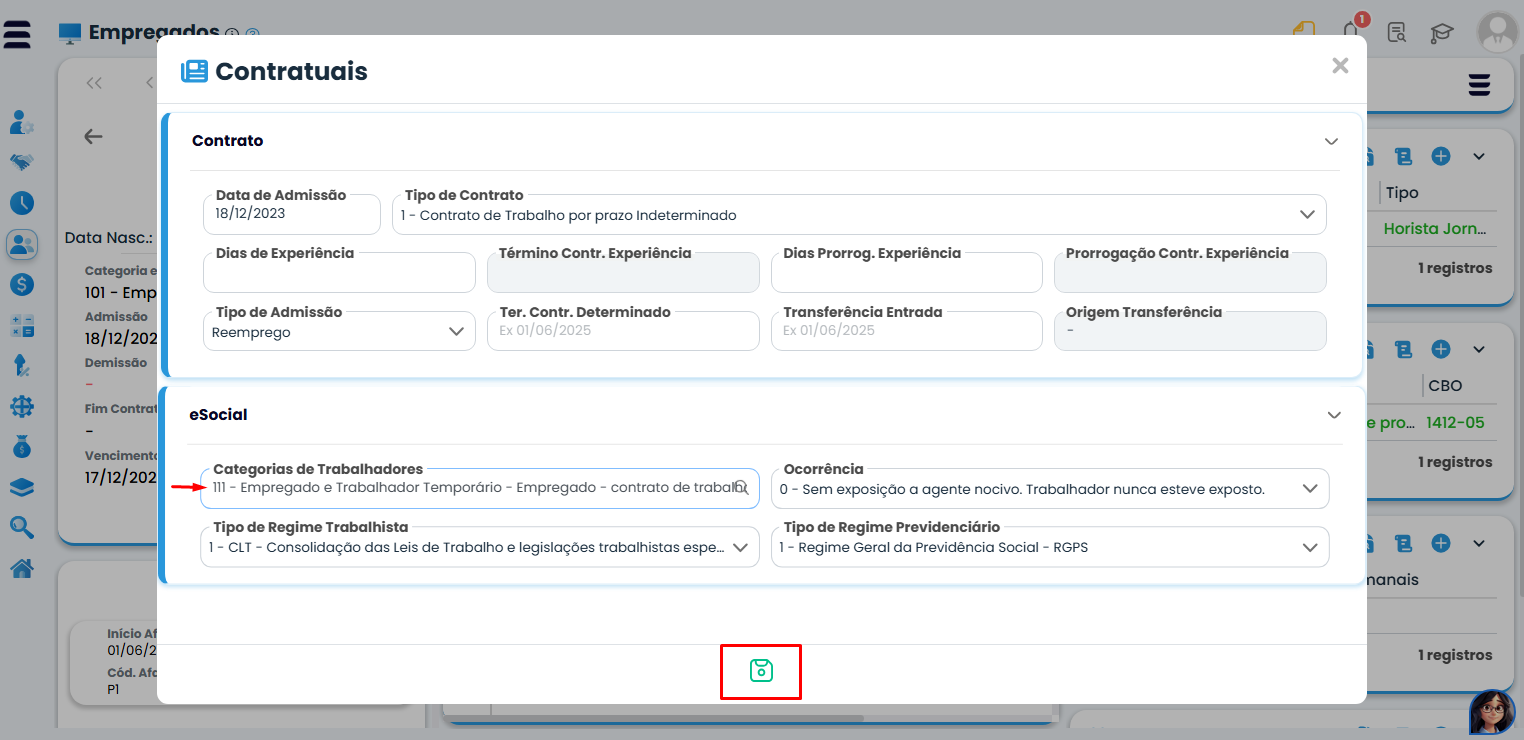The height and width of the screenshot is (740, 1524).
Task: Collapse the Contrato section
Action: 1331,141
